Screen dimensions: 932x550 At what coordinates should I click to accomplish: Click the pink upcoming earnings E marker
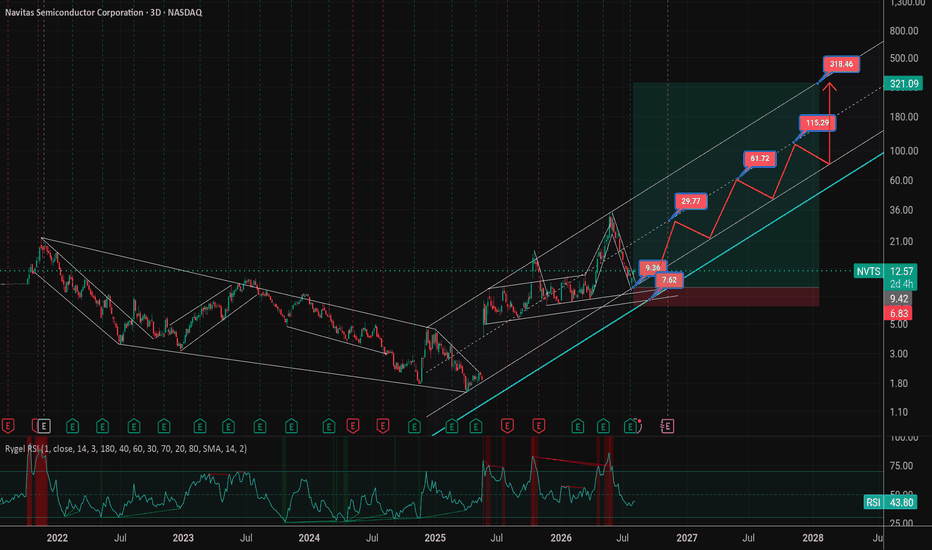point(667,426)
